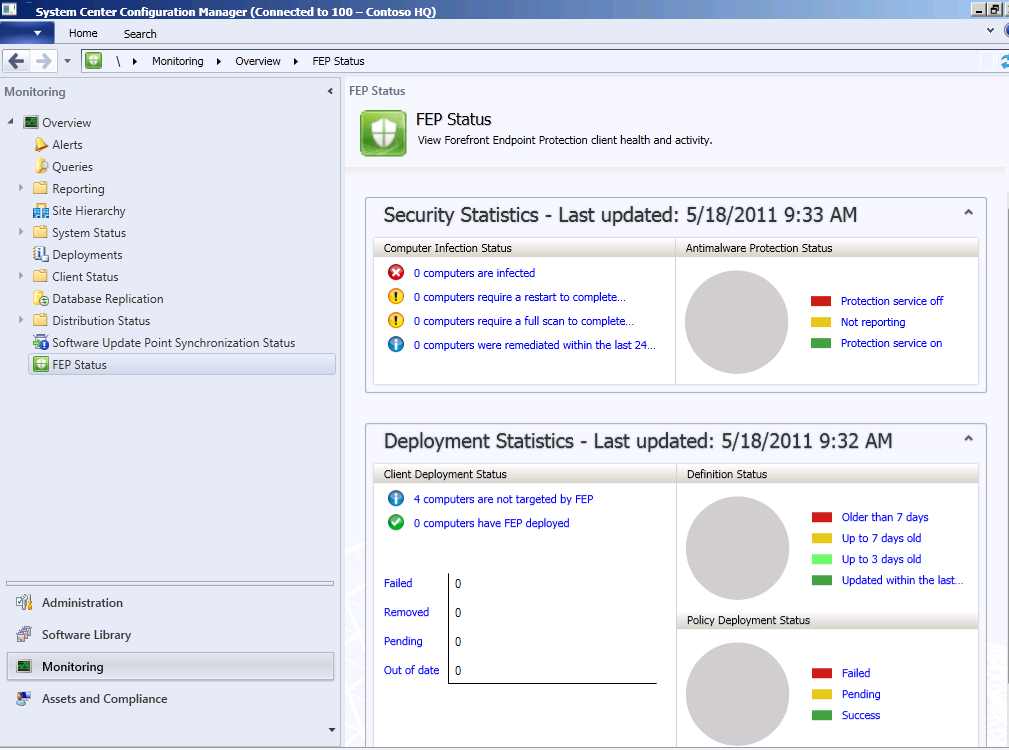
Task: Expand the Reporting folder node
Action: tap(21, 189)
